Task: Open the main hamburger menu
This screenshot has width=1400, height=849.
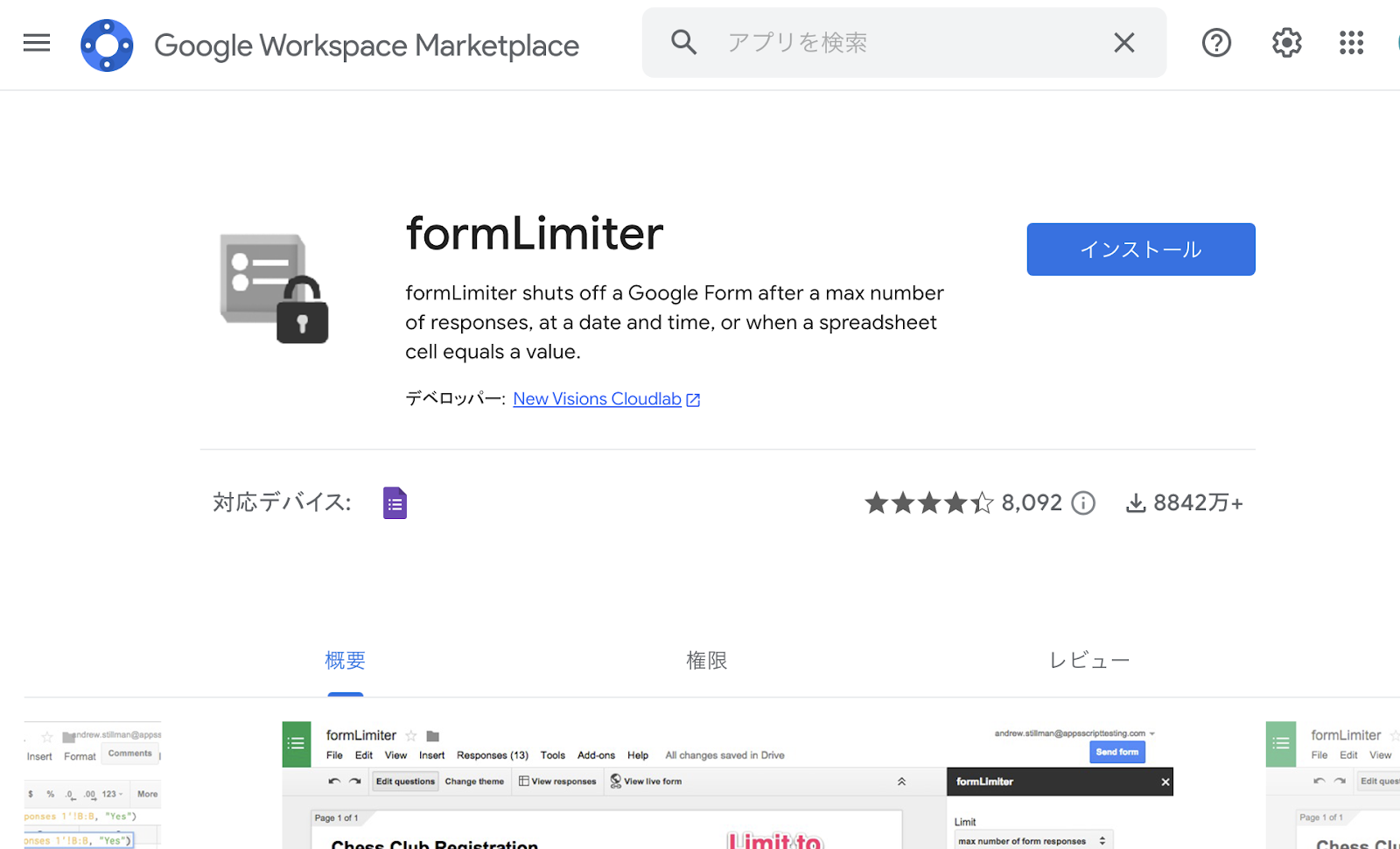Action: [37, 43]
